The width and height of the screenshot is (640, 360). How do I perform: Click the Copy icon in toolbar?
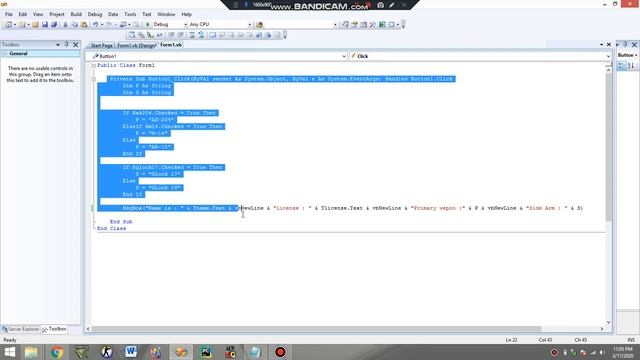(74, 24)
